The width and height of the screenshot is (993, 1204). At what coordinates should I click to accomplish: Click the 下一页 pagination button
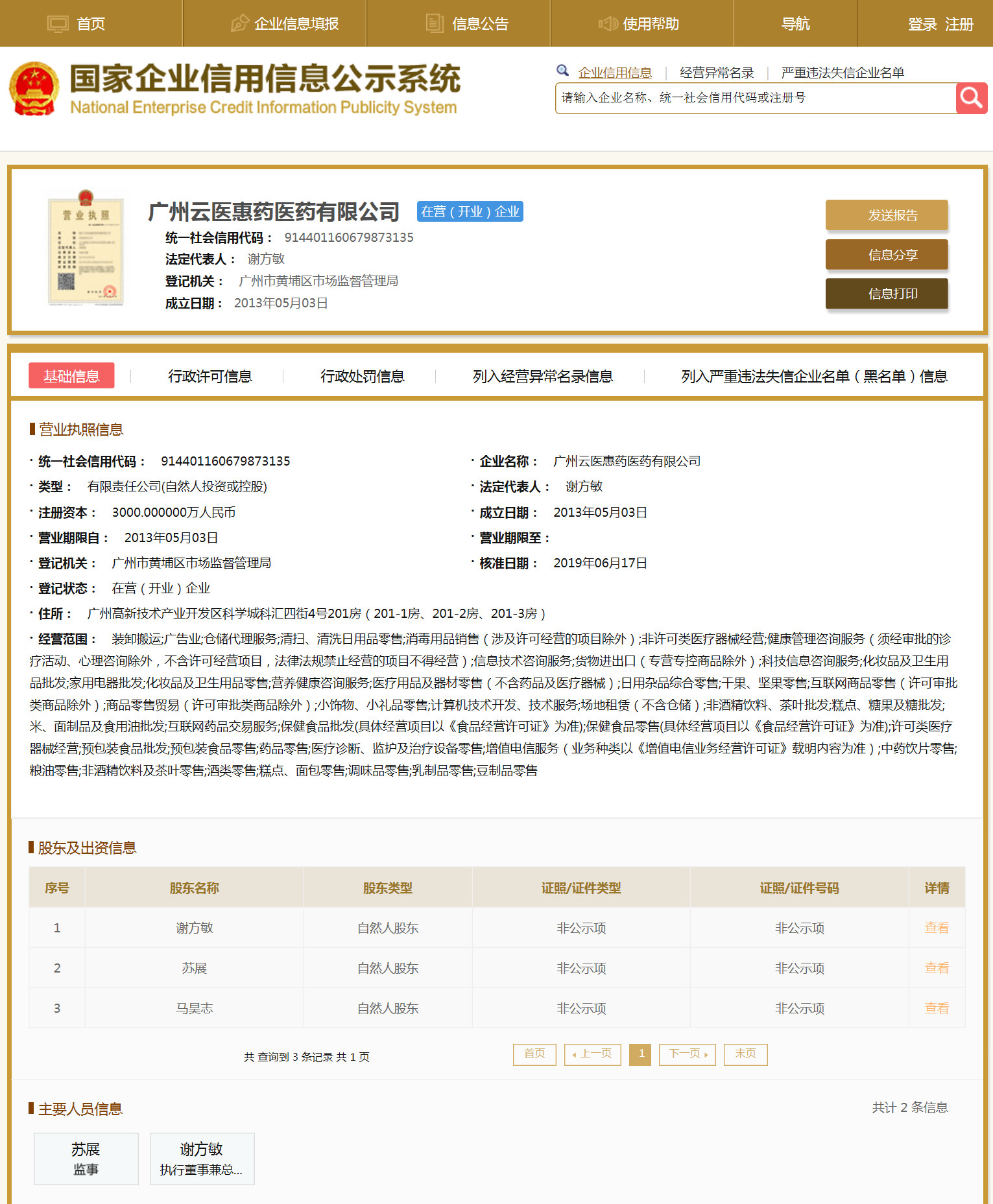[688, 1054]
